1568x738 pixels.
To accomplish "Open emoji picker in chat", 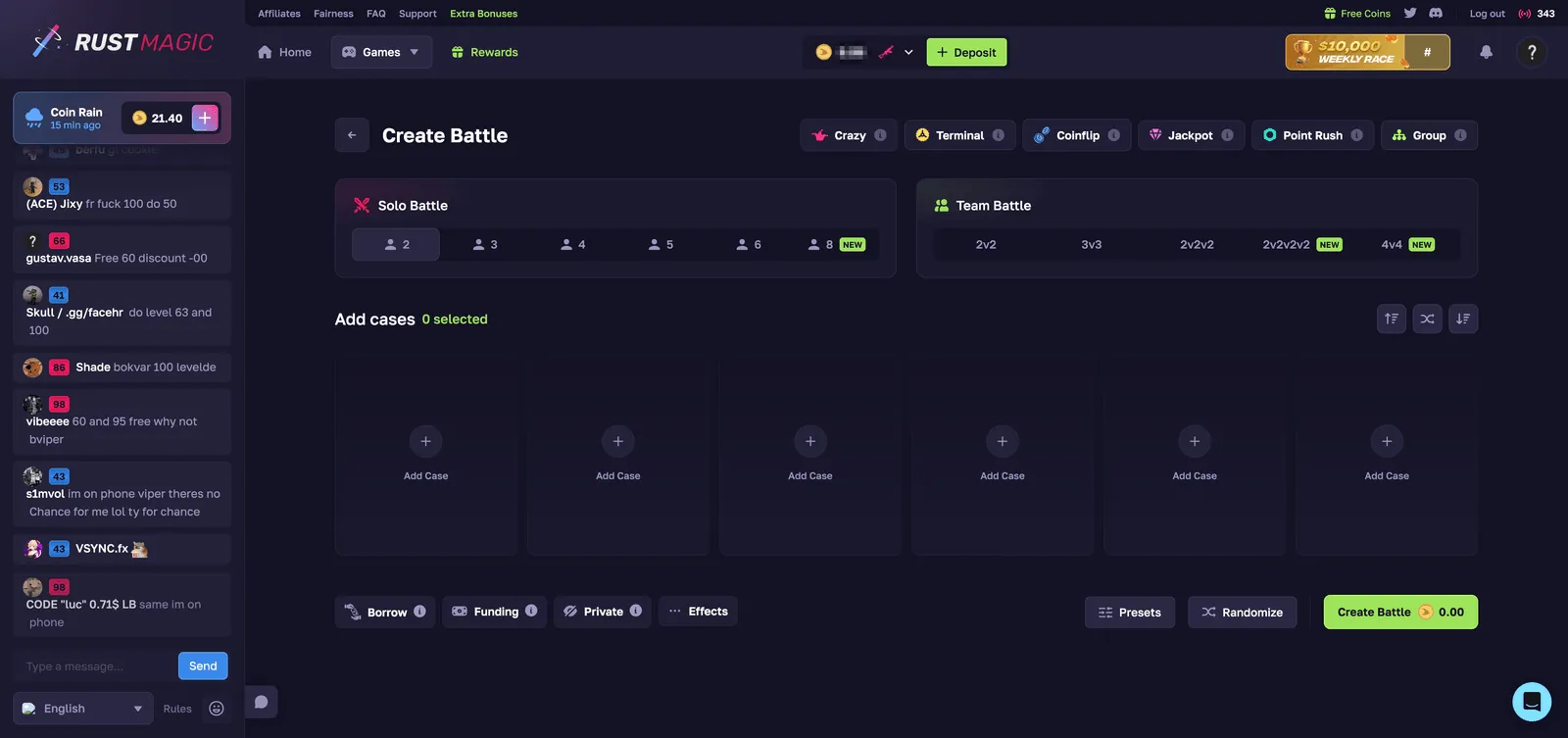I will [x=217, y=709].
